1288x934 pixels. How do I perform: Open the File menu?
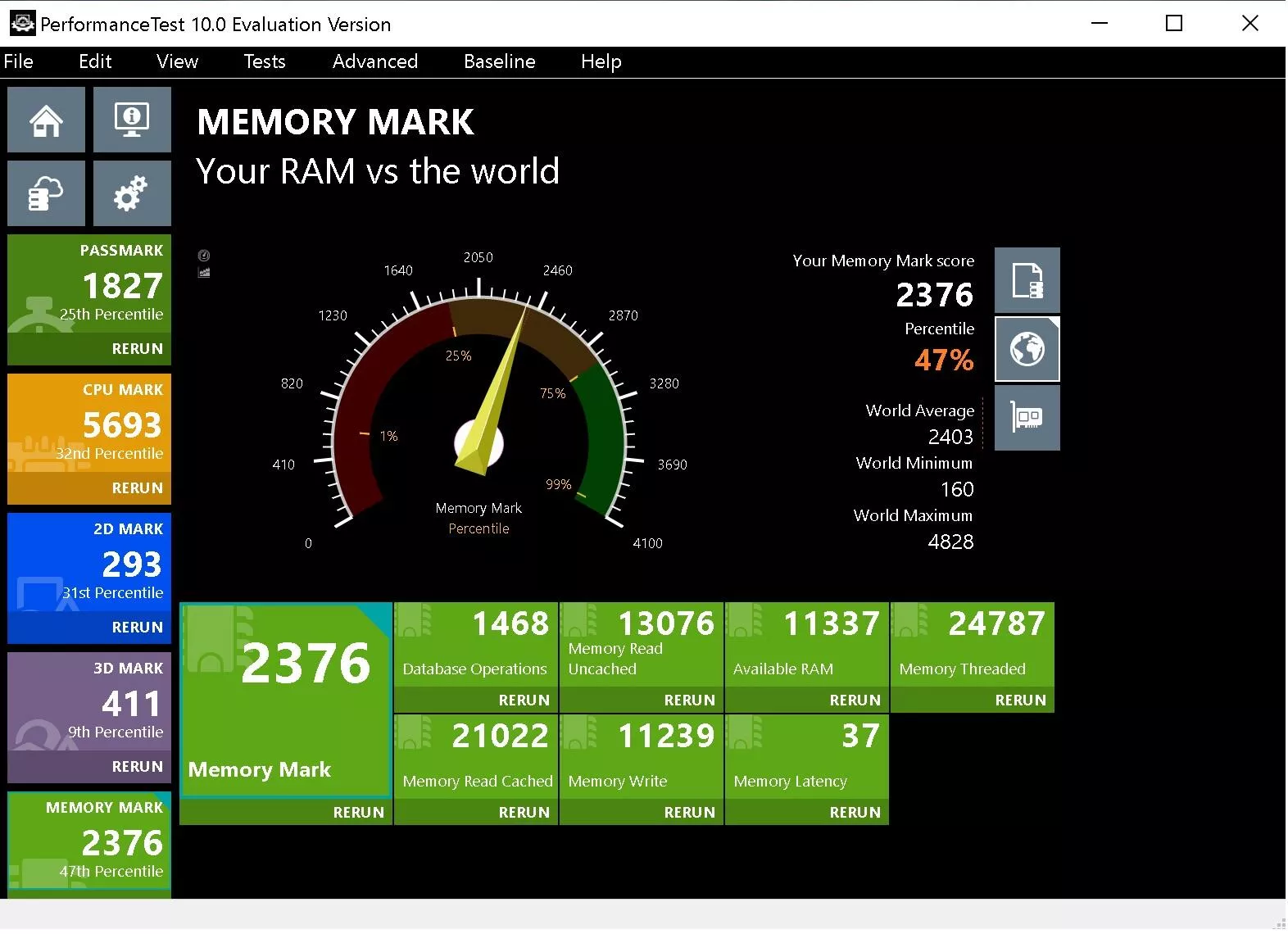coord(19,61)
